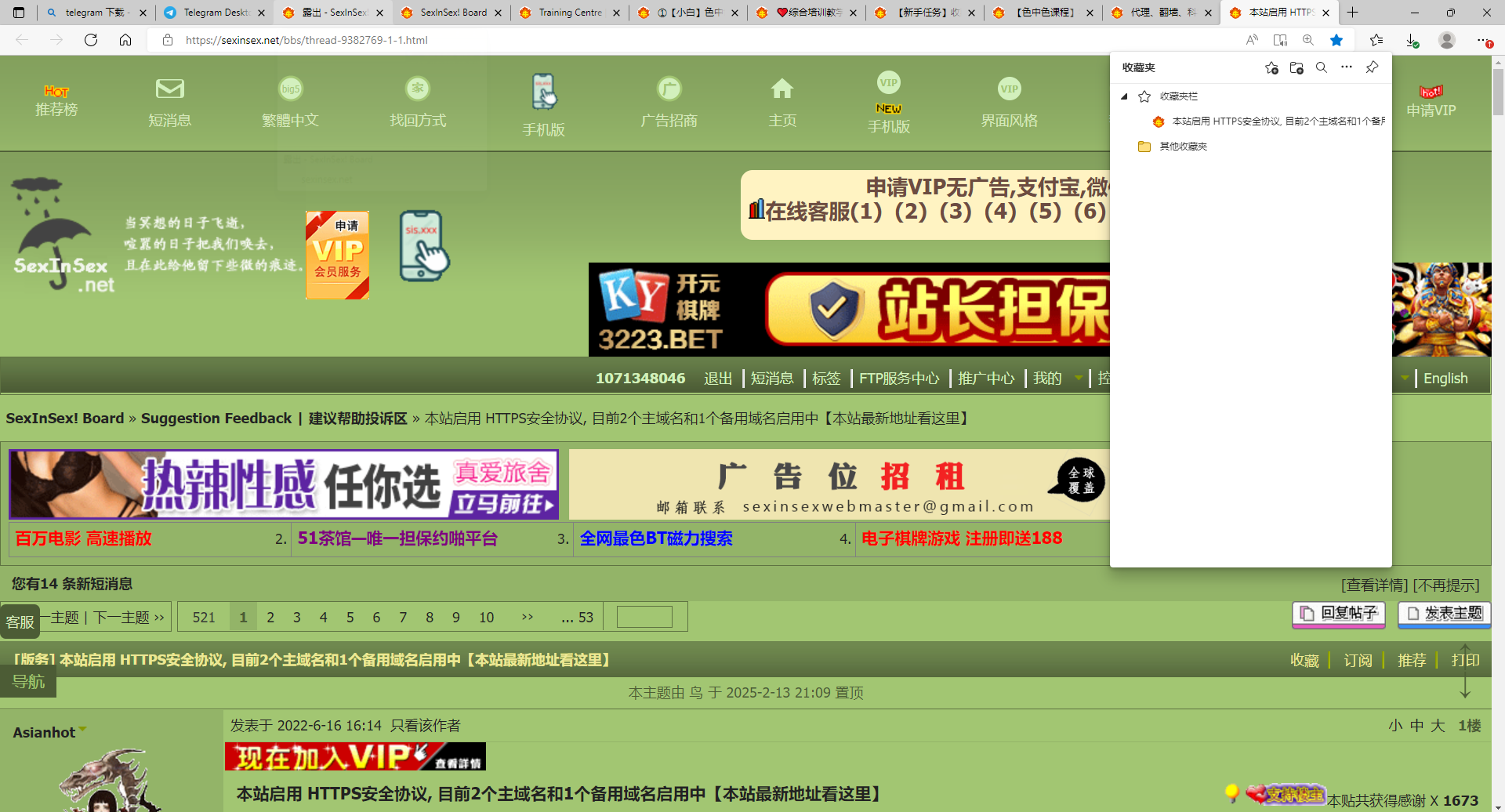The image size is (1505, 812).
Task: Click the 退出 link
Action: [718, 379]
